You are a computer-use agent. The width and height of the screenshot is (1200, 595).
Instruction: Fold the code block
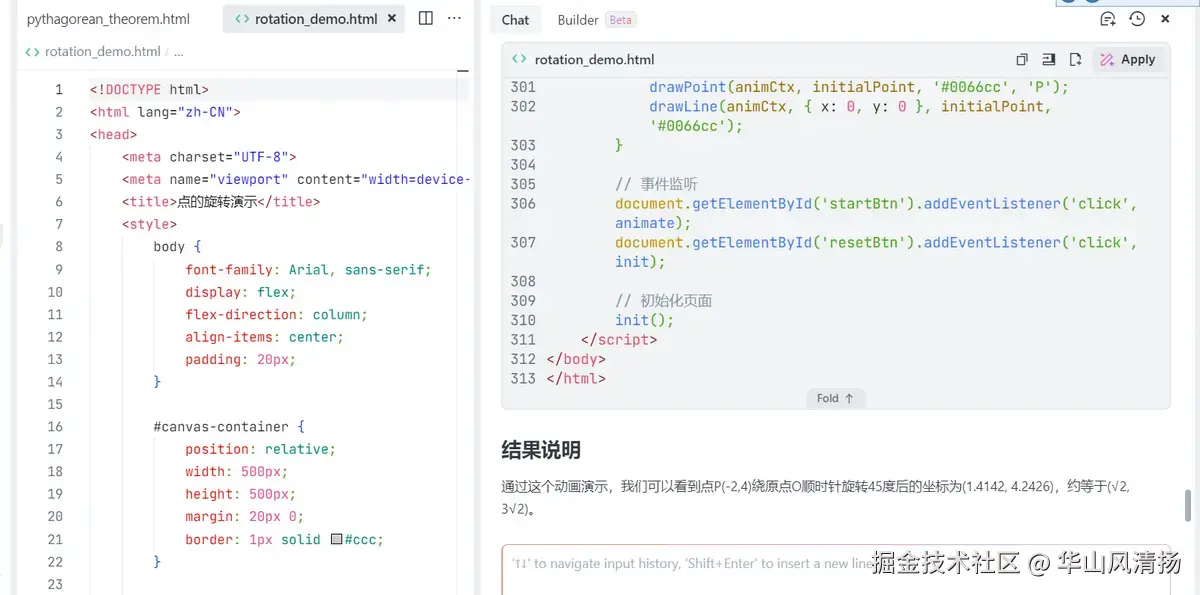pyautogui.click(x=835, y=398)
